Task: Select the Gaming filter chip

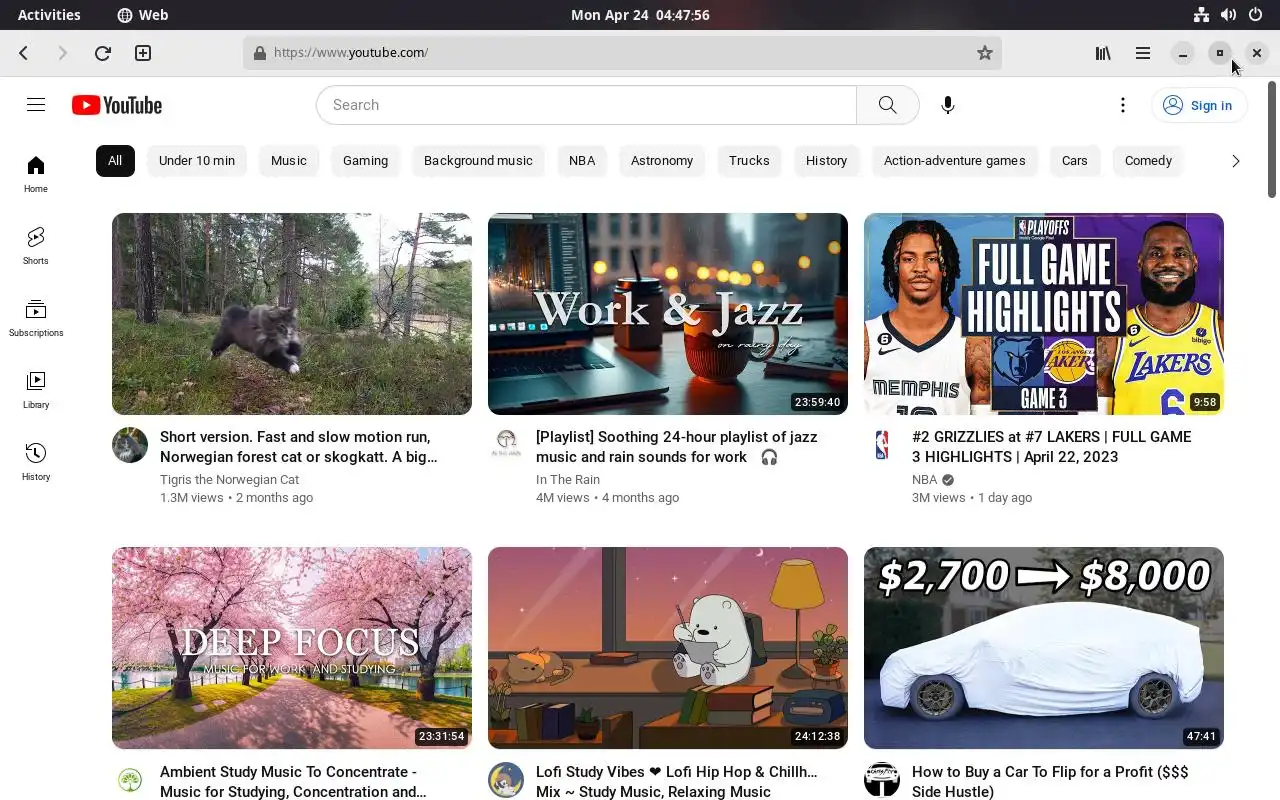Action: point(365,161)
